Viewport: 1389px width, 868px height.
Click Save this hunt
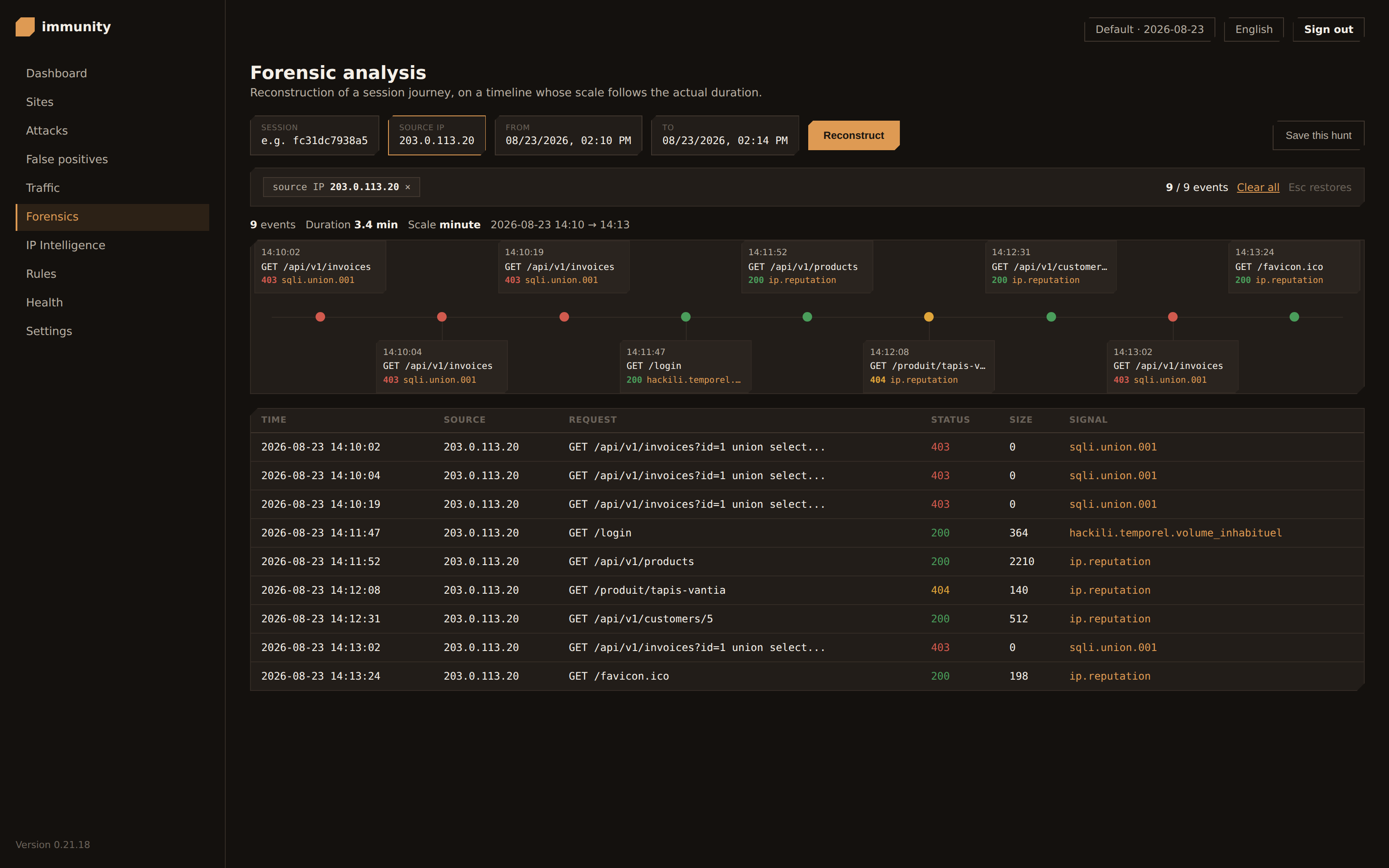point(1318,135)
